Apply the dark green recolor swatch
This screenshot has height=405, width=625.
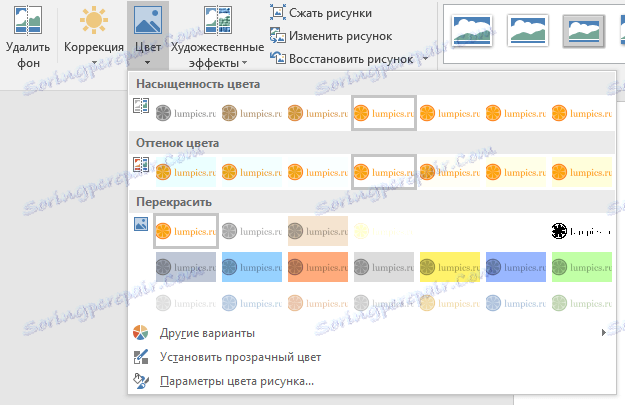tap(582, 267)
